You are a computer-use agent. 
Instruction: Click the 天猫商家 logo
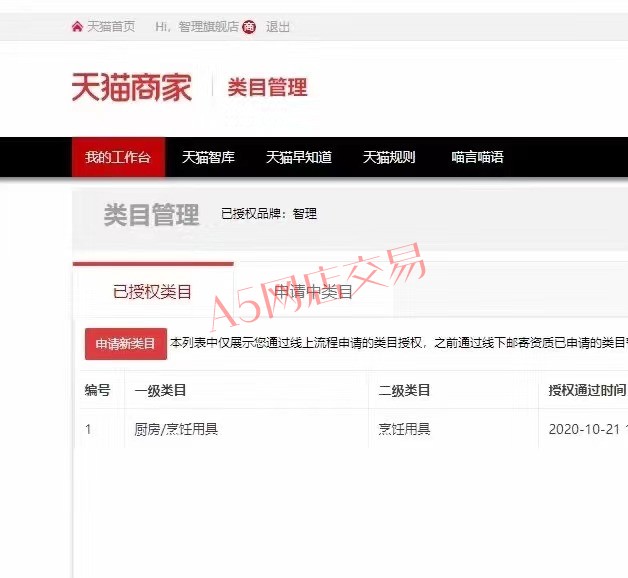132,87
